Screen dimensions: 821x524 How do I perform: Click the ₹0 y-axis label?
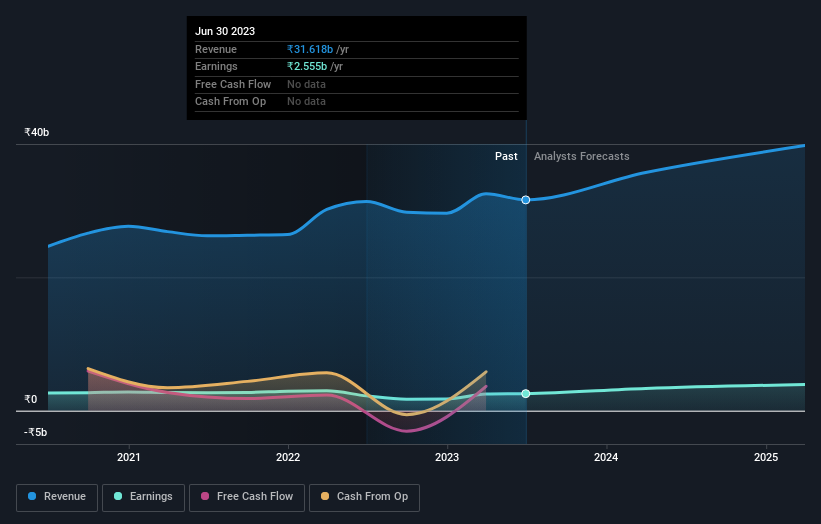31,399
